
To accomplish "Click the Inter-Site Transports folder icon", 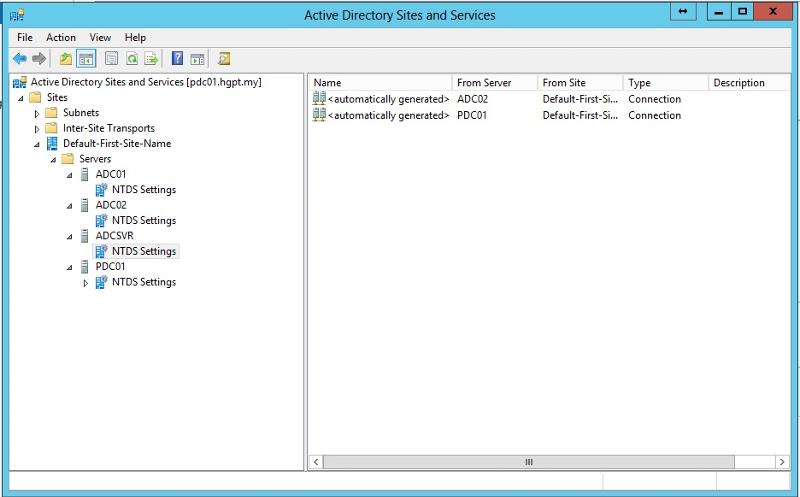I will [x=52, y=128].
